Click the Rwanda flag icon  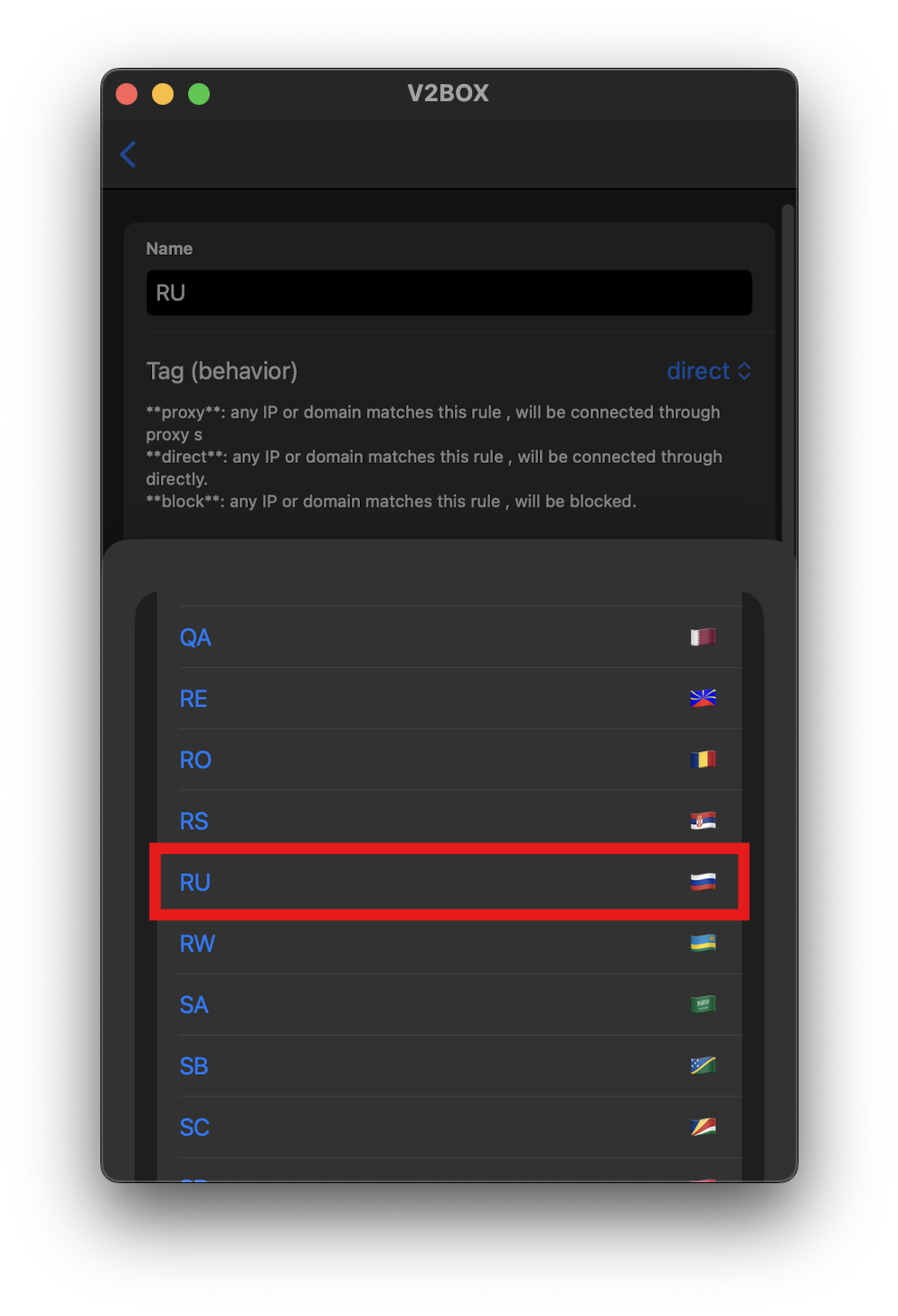click(703, 944)
